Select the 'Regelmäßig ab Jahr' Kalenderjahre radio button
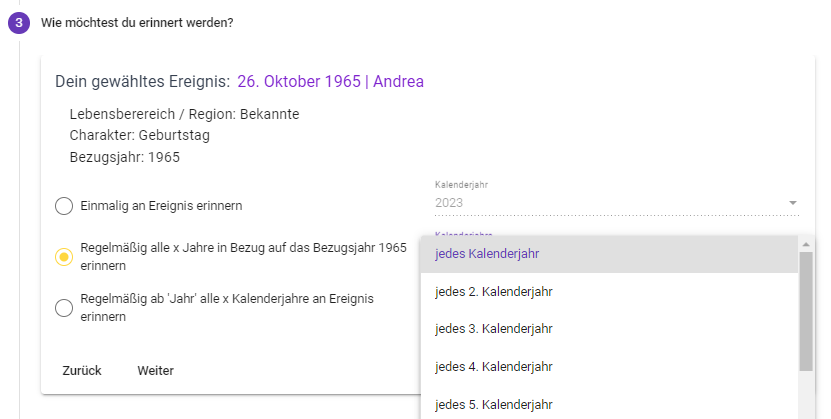This screenshot has width=831, height=419. pos(64,307)
